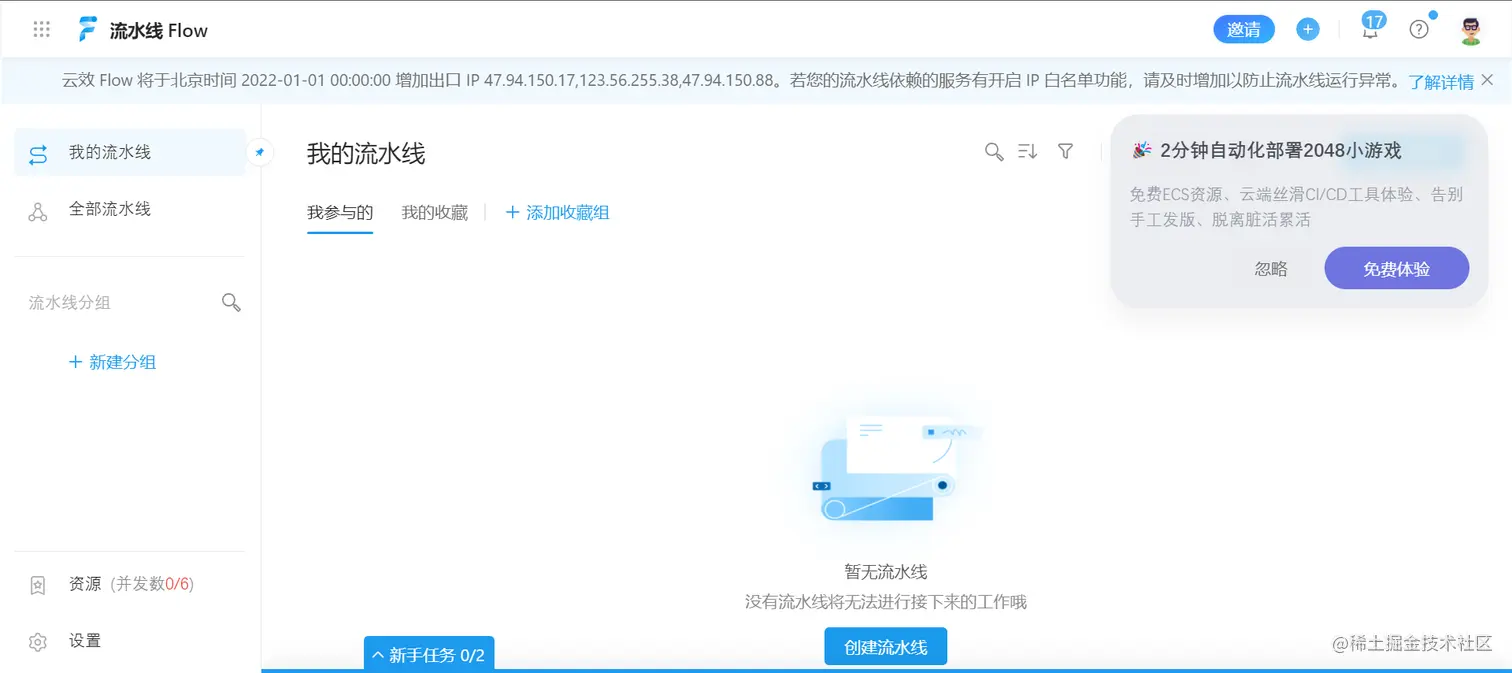The width and height of the screenshot is (1512, 673).
Task: Click the 邀请 invite button
Action: click(1244, 30)
